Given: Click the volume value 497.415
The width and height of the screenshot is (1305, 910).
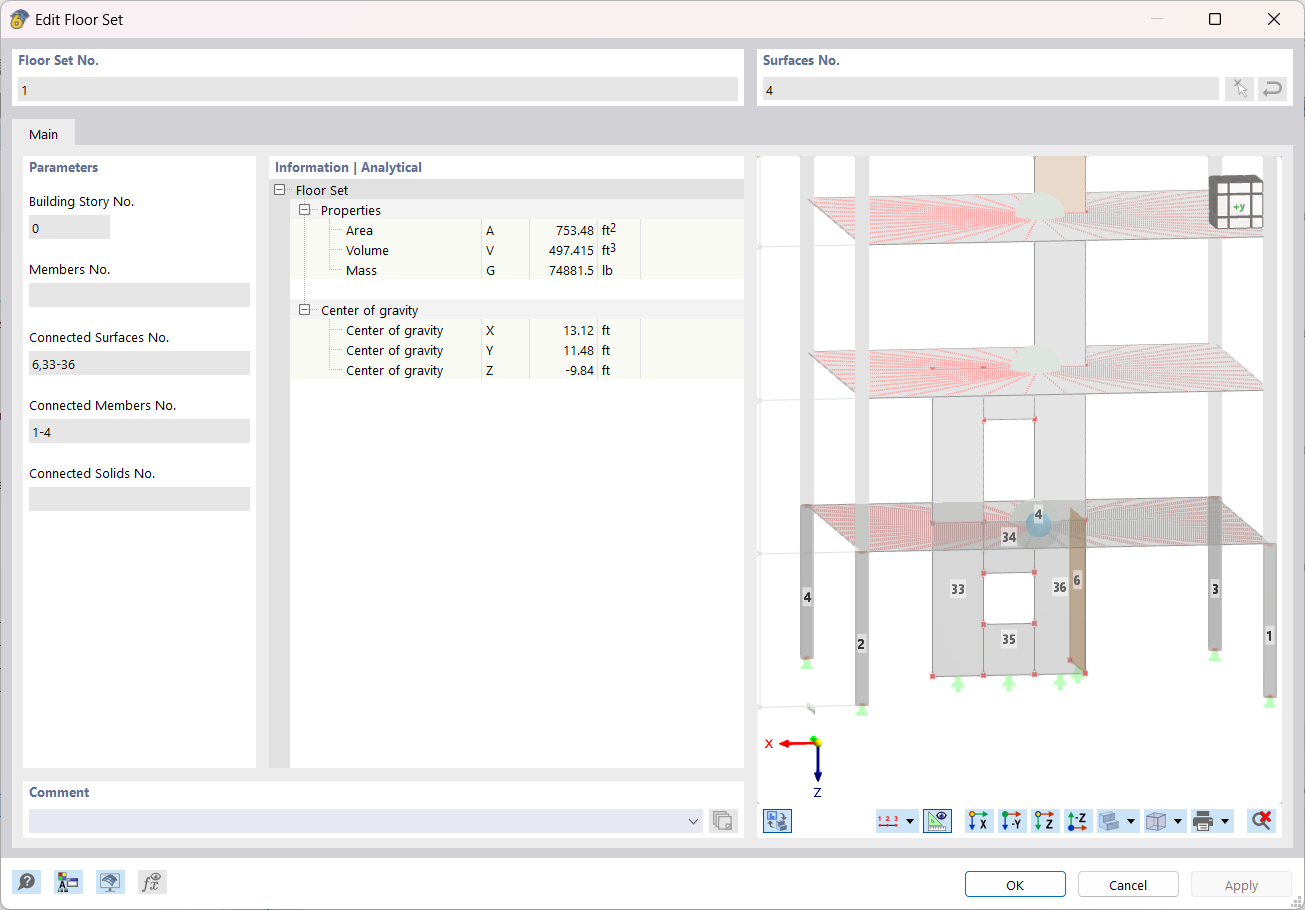Looking at the screenshot, I should 571,251.
